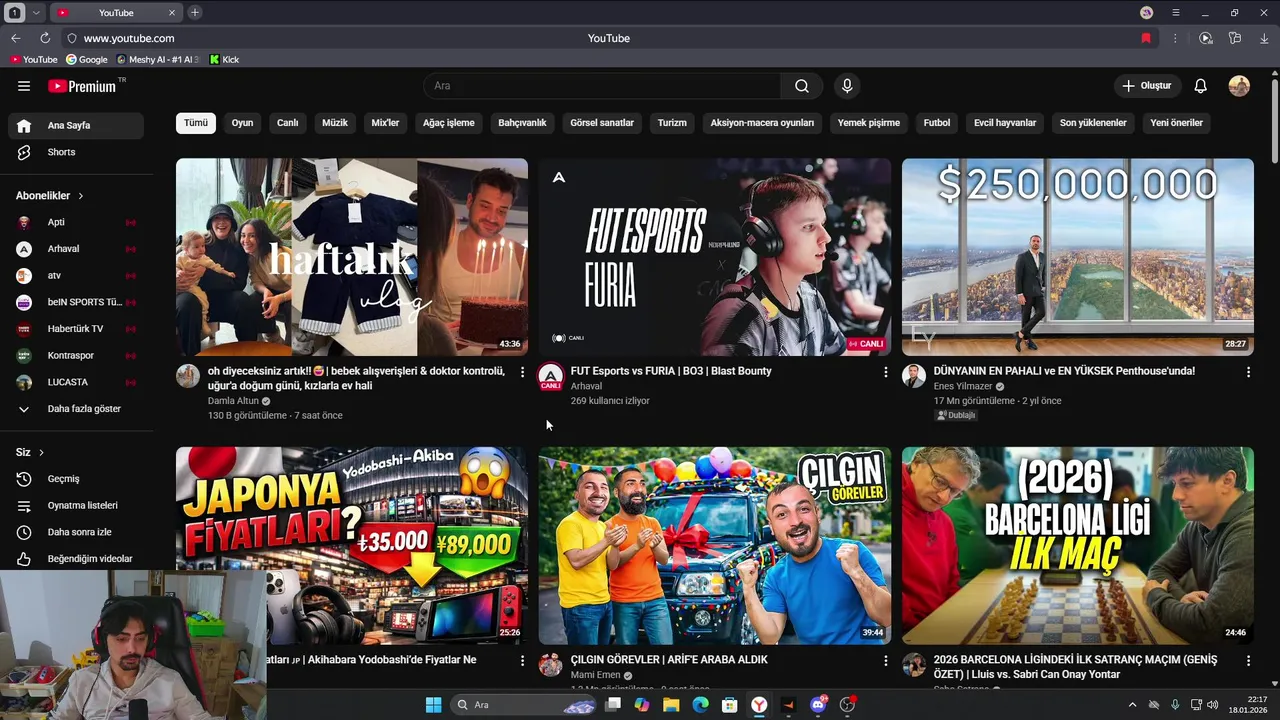Select the Tümü filter chip
Viewport: 1280px width, 720px height.
coord(196,123)
